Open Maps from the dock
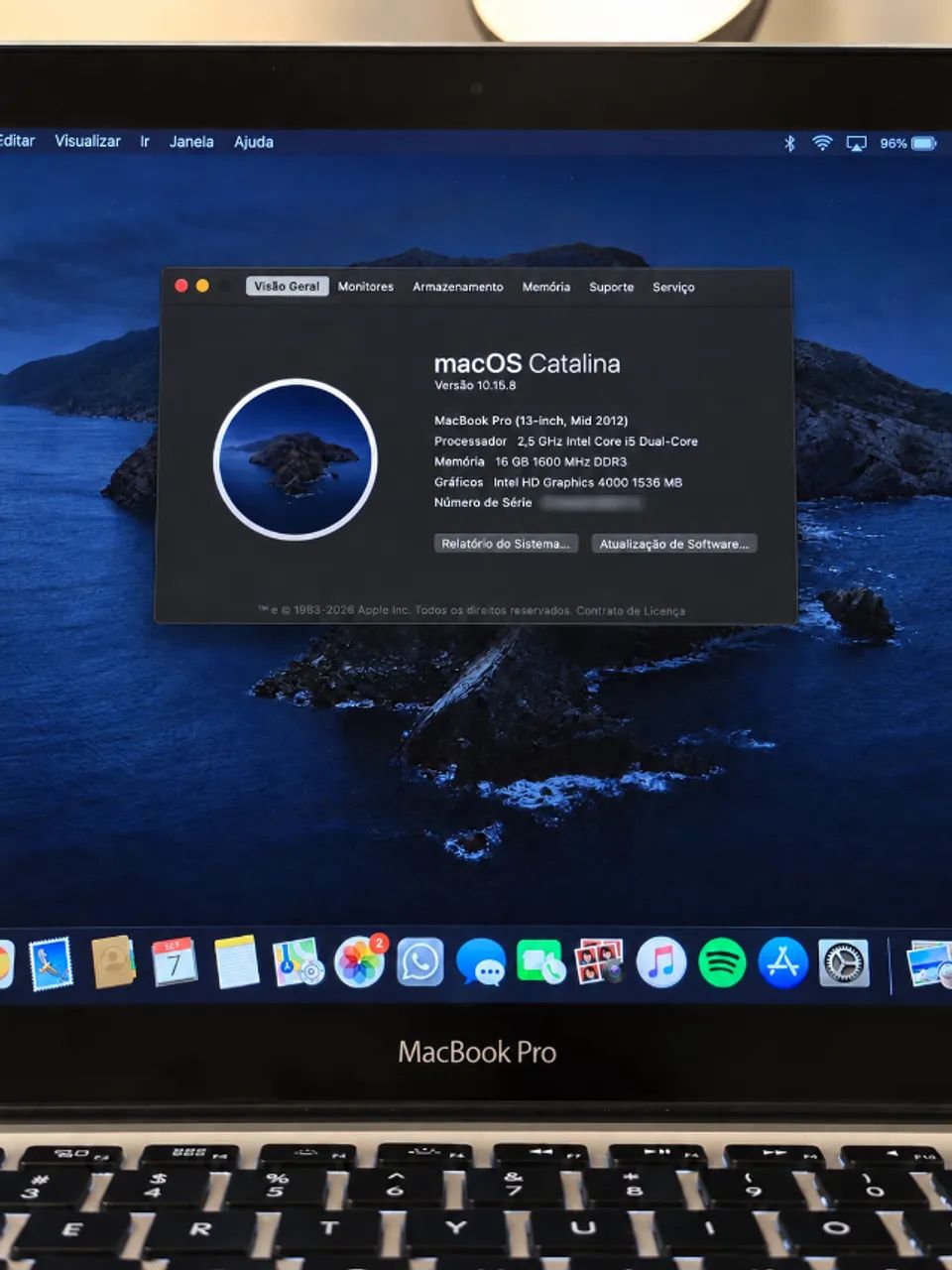 coord(297,962)
